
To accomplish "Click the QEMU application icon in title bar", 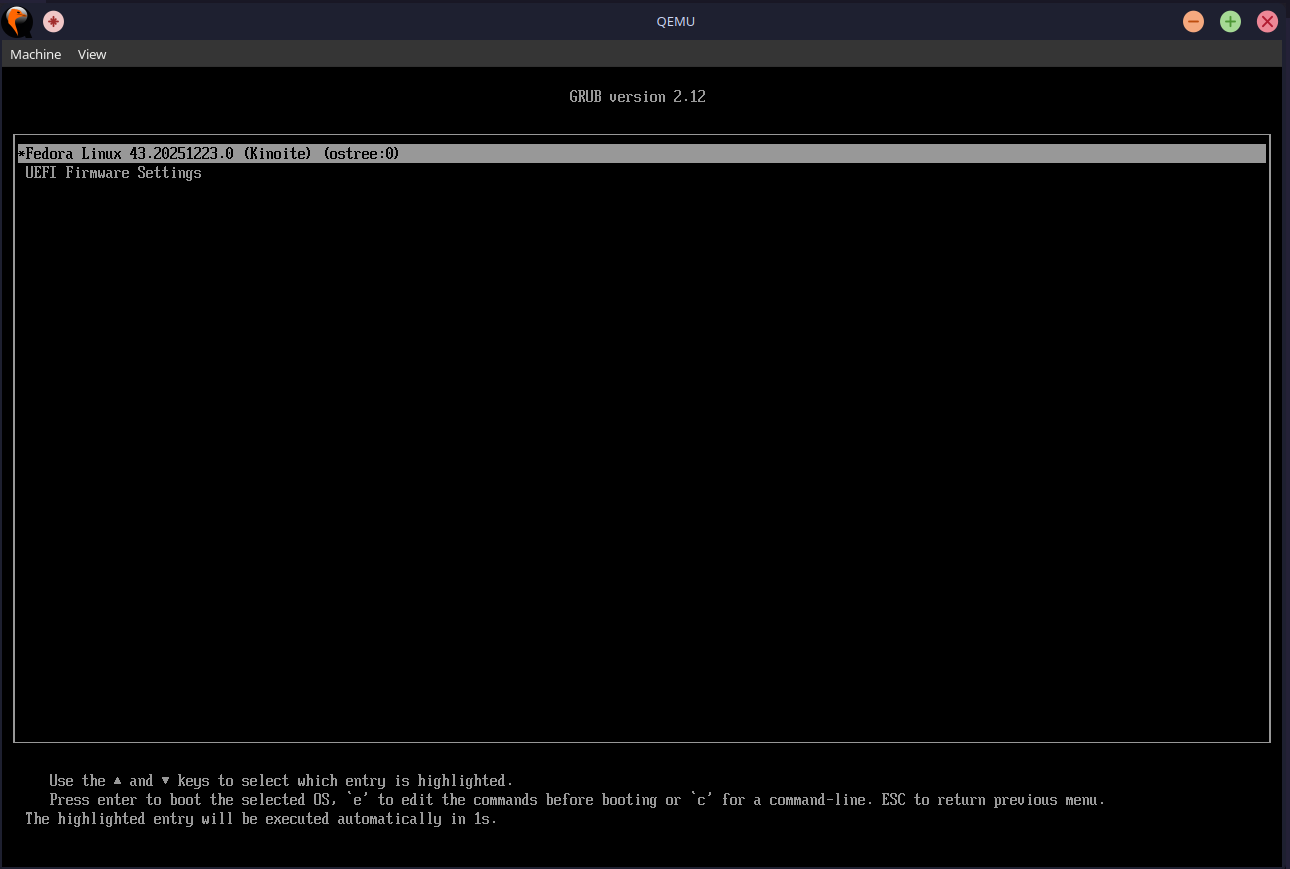I will tap(18, 21).
